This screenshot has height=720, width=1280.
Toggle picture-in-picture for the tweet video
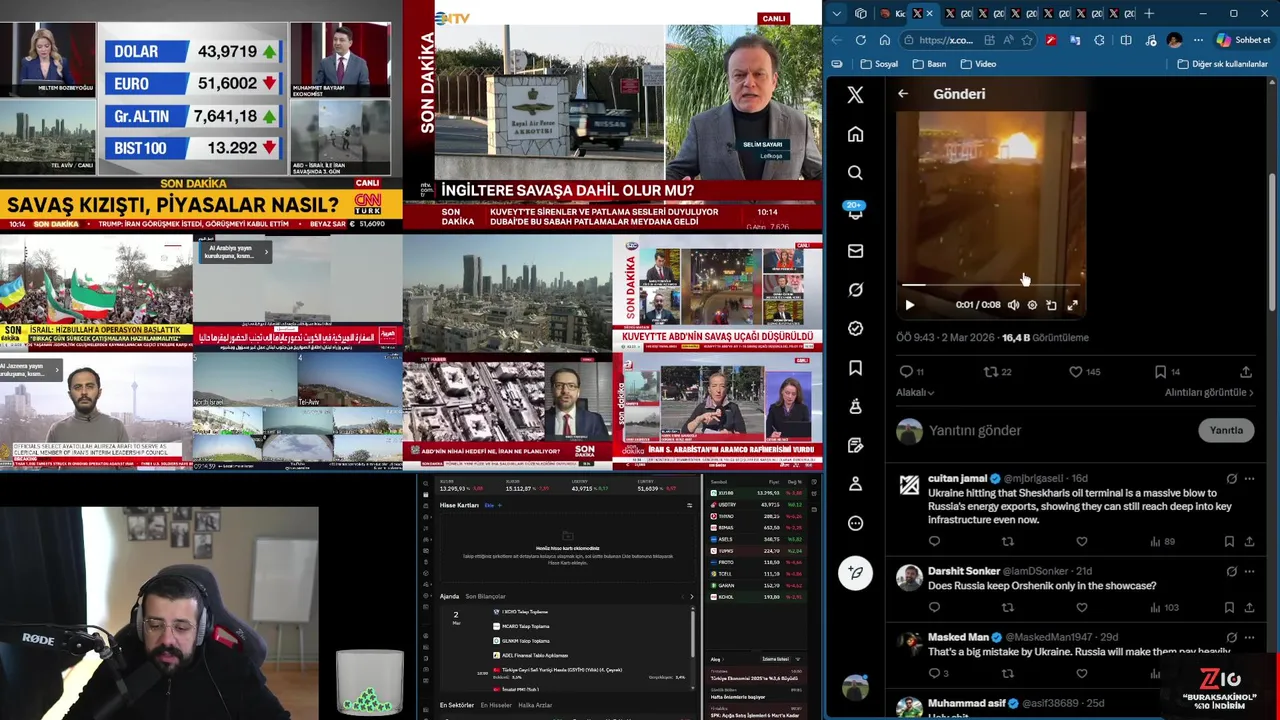[x=1051, y=305]
